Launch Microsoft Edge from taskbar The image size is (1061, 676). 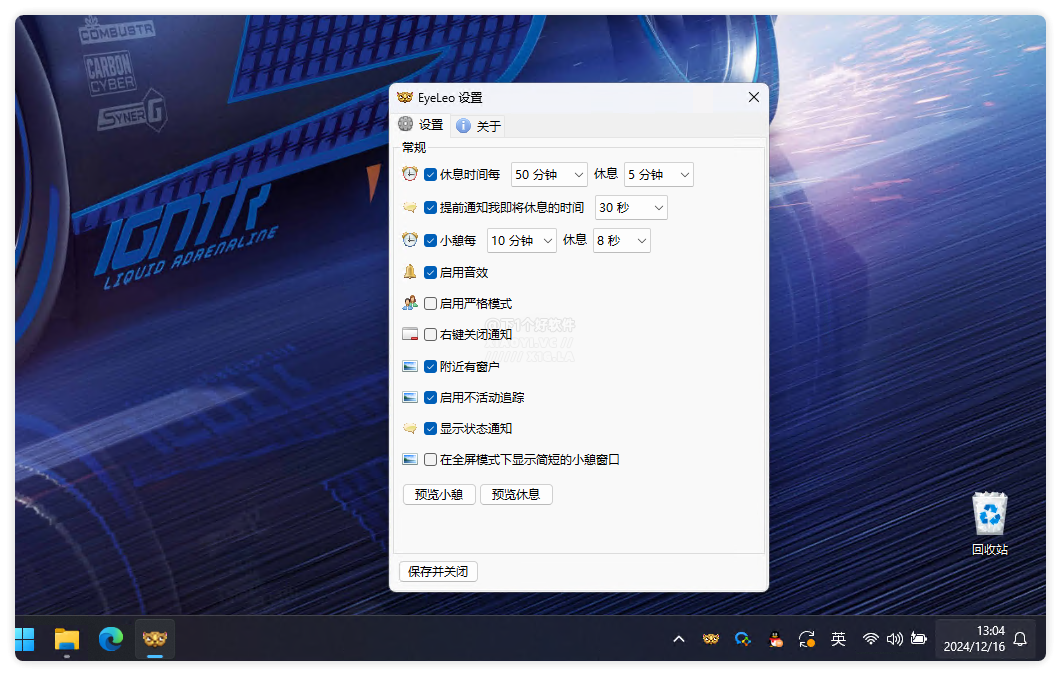coord(110,639)
